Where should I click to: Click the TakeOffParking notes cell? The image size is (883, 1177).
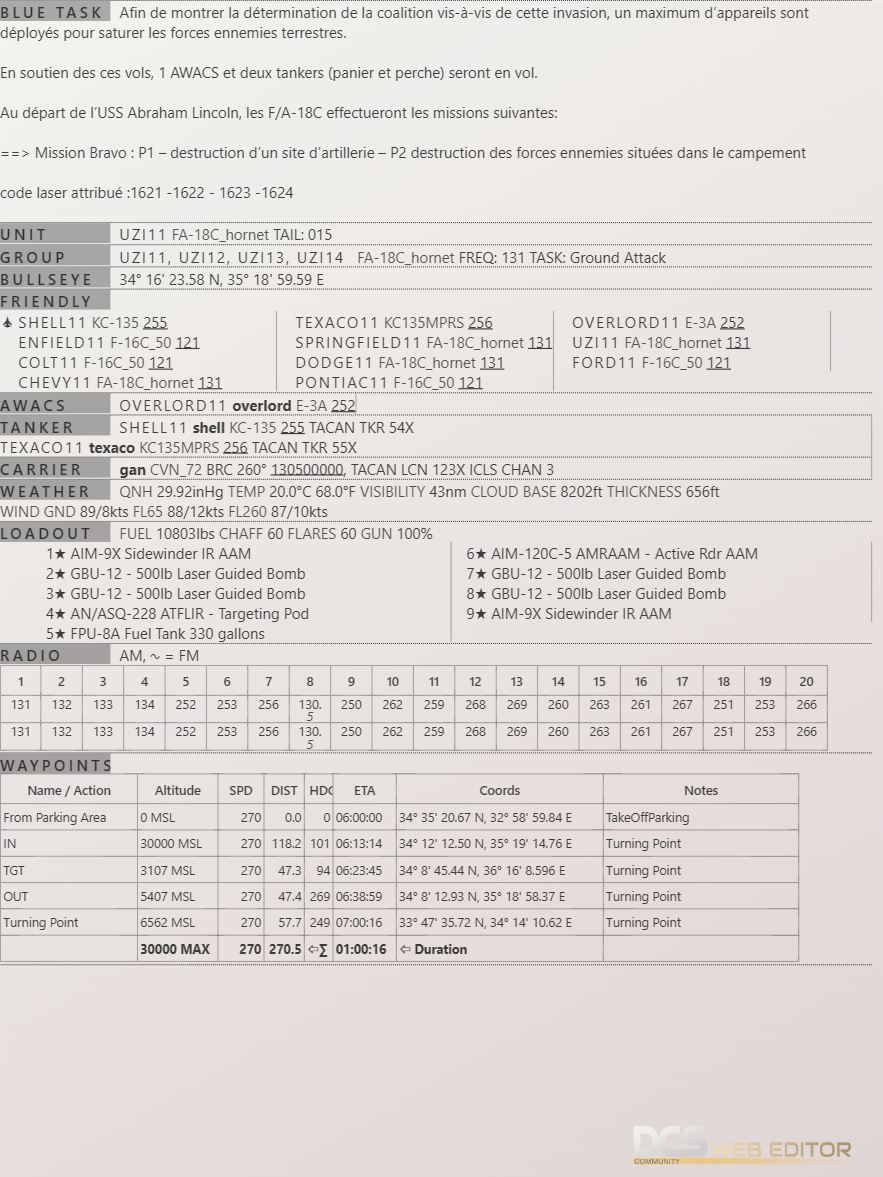click(701, 817)
